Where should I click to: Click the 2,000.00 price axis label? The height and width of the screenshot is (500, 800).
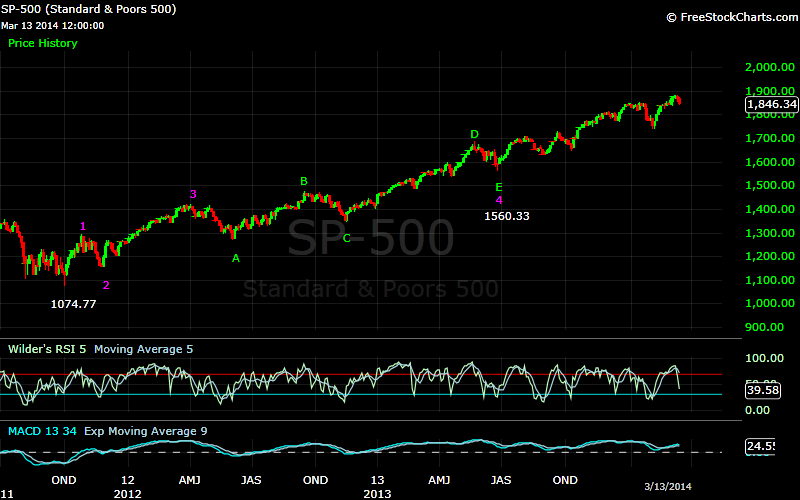pyautogui.click(x=770, y=67)
